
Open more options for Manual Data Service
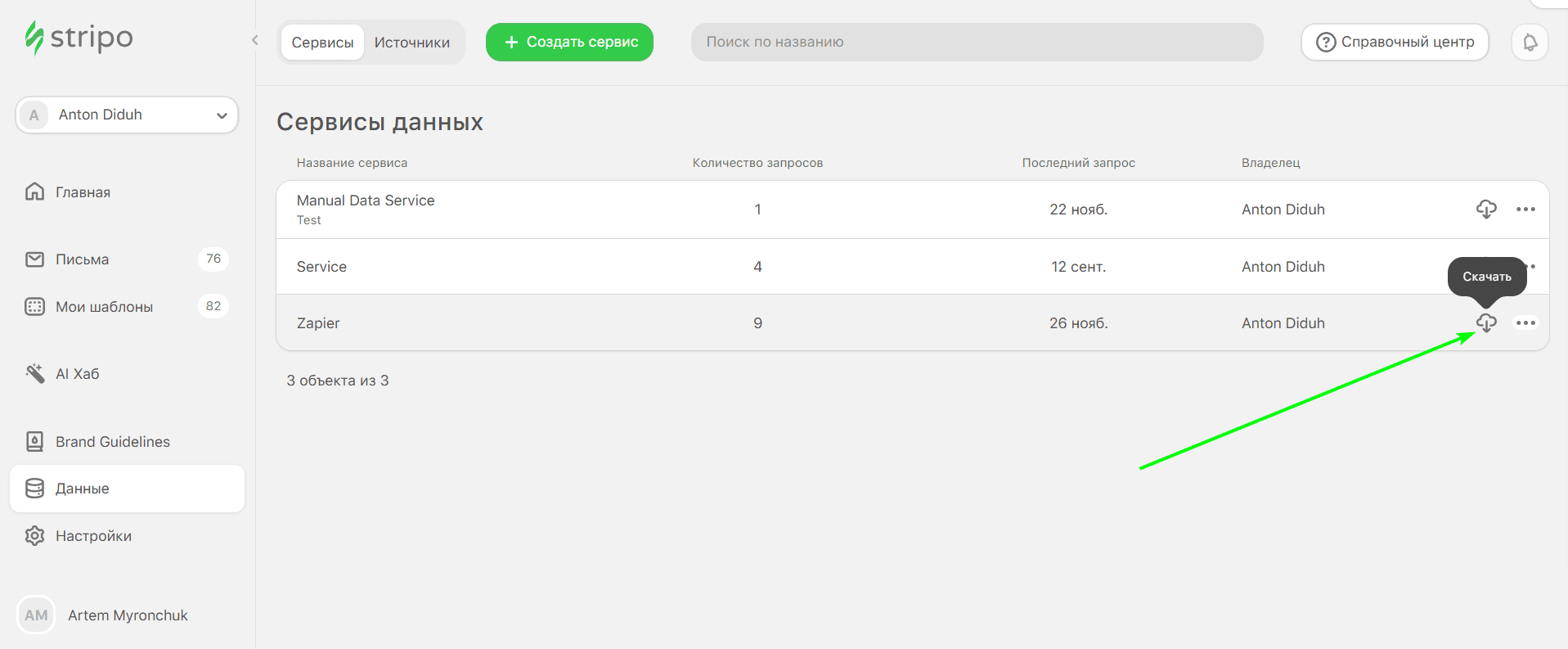(1525, 210)
